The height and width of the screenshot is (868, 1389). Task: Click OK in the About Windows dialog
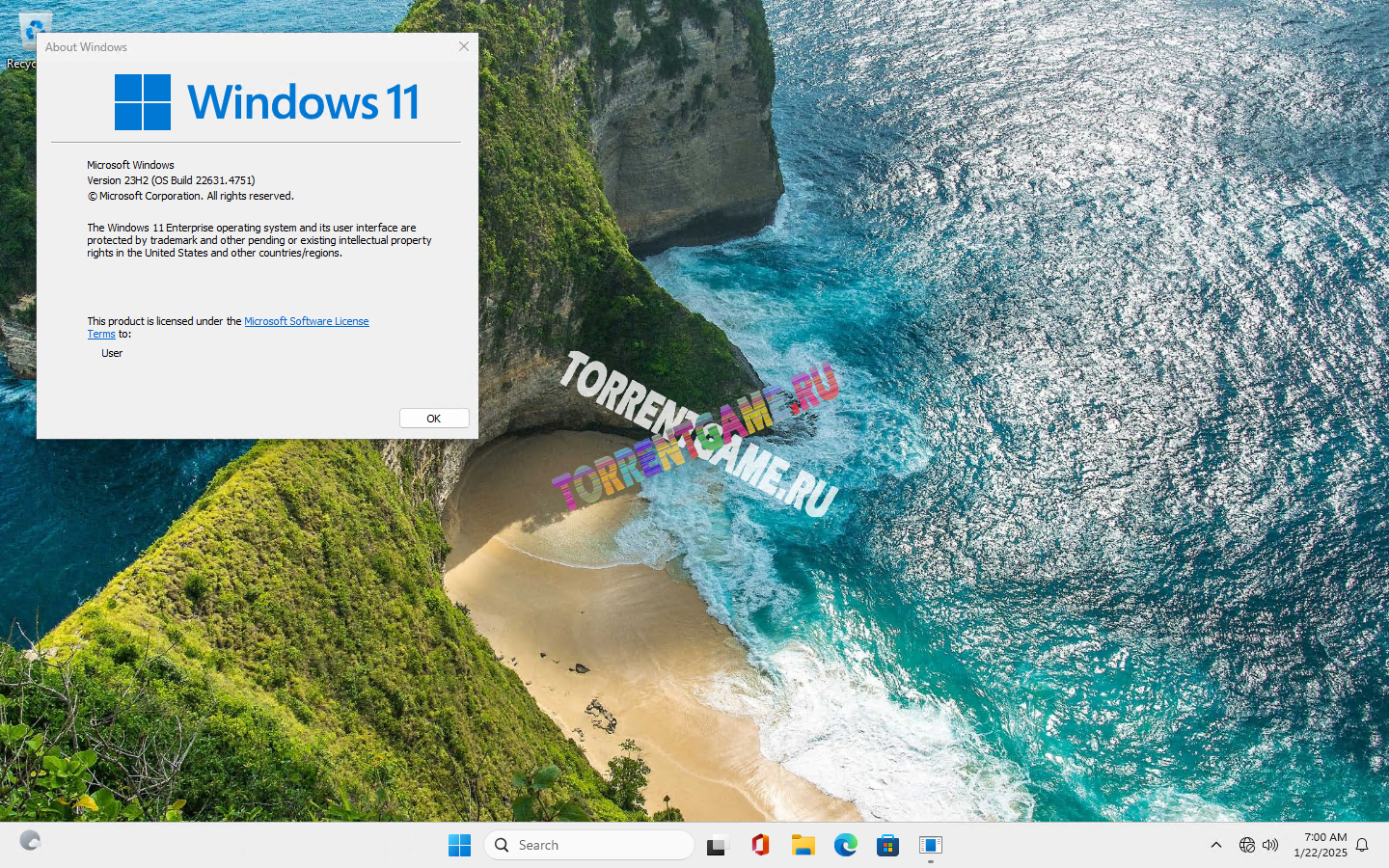coord(434,419)
